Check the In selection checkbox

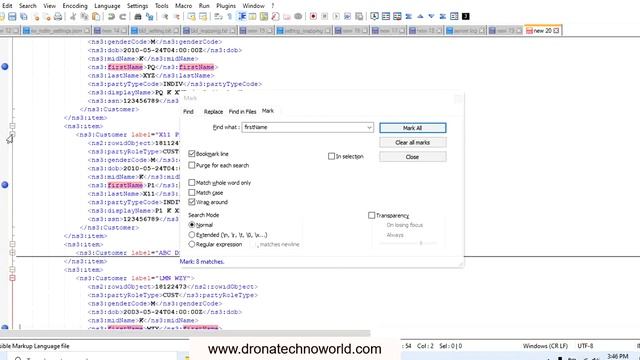331,156
